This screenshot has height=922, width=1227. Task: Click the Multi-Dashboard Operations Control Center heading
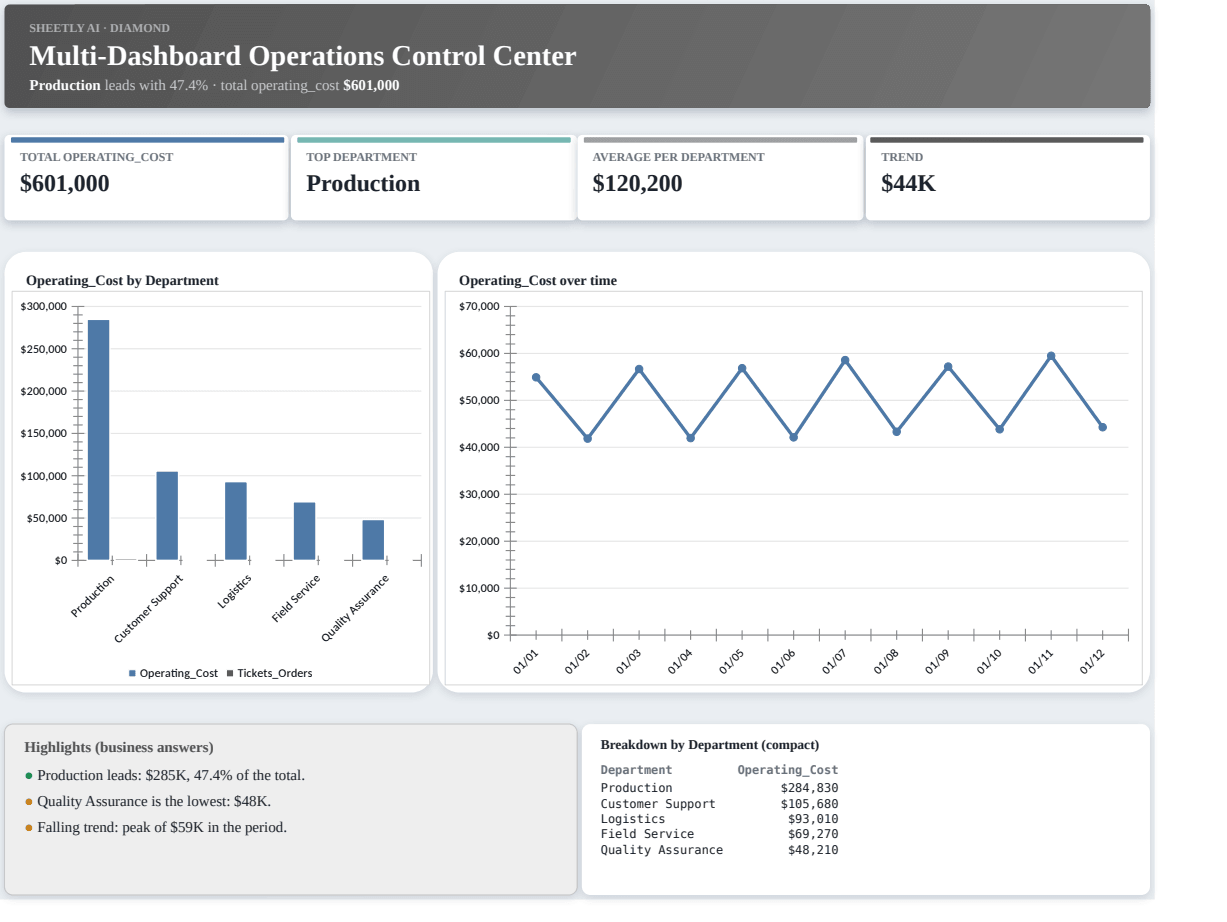303,56
